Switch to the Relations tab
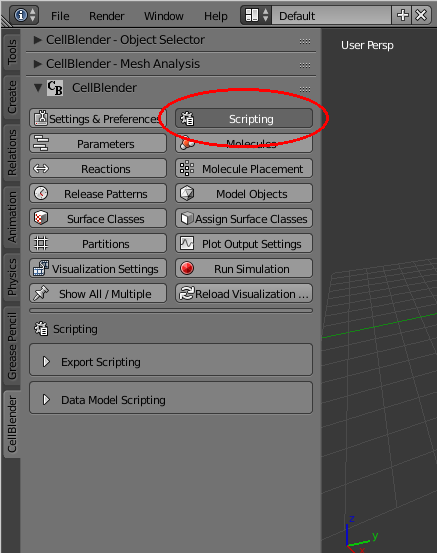The height and width of the screenshot is (553, 437). tap(12, 152)
